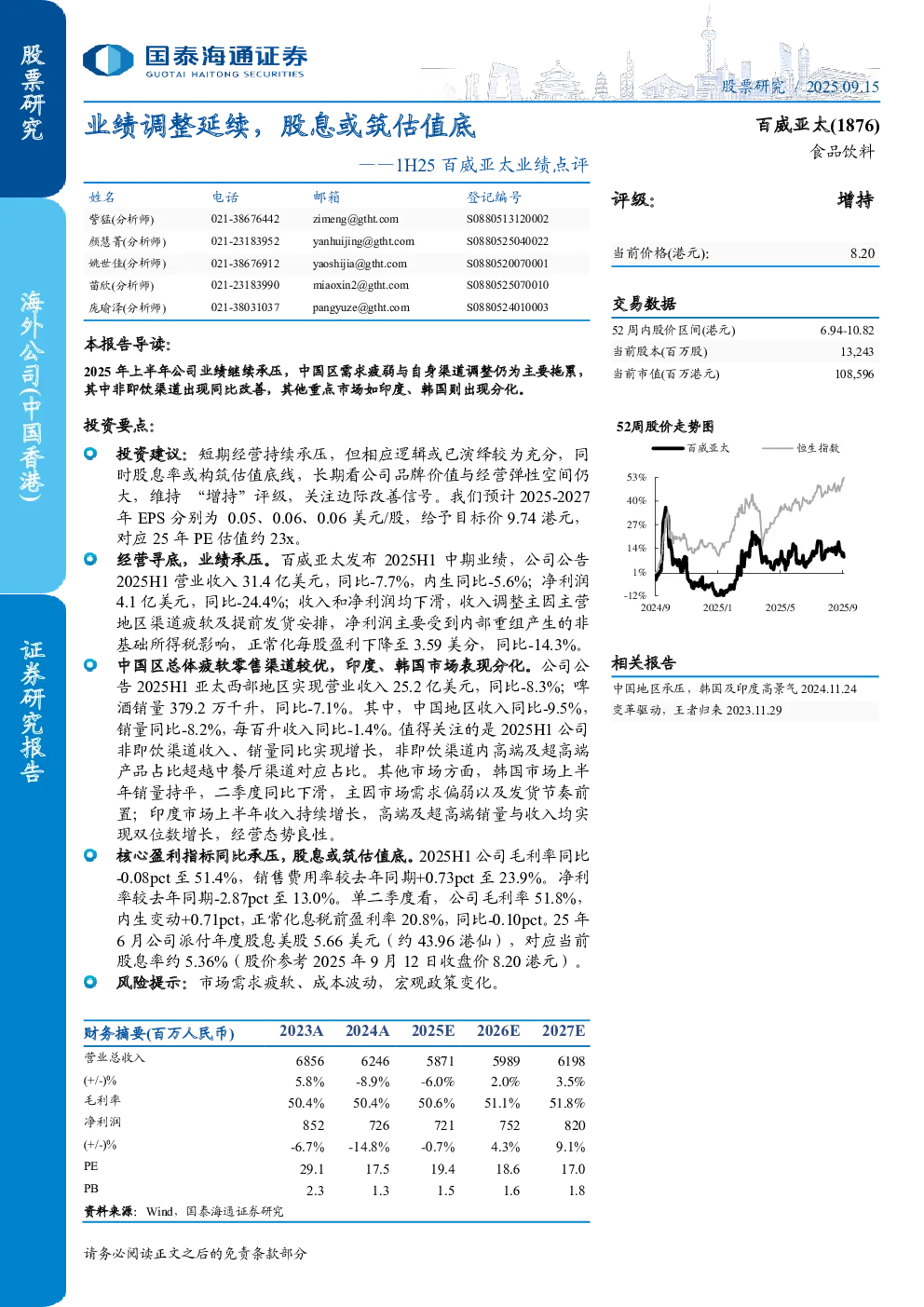Click analyst name 訾猛(分析师)
The image size is (924, 1307).
[x=121, y=219]
